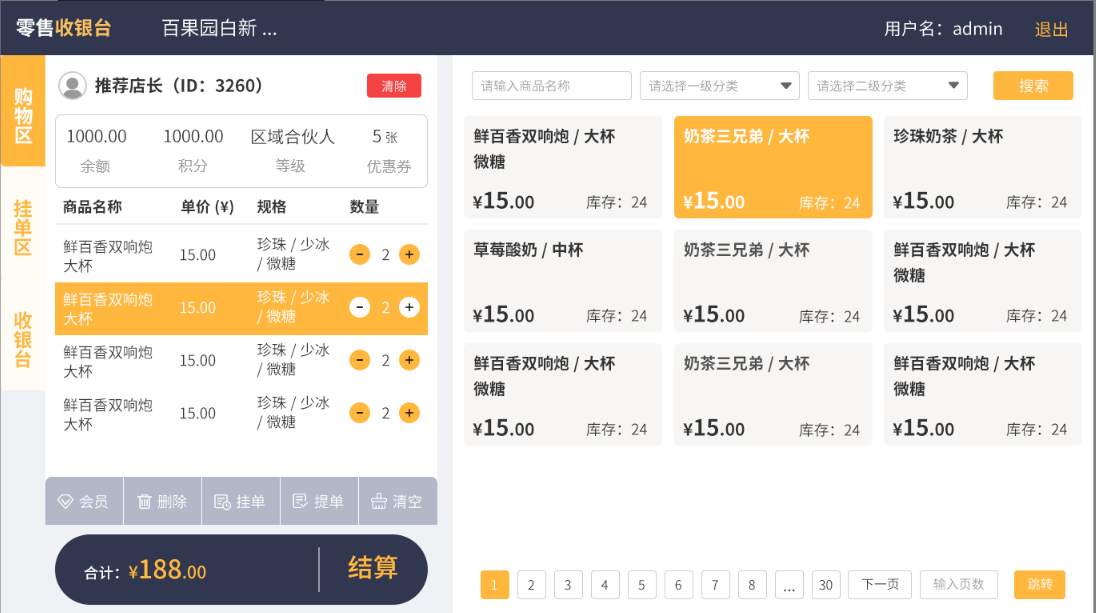The width and height of the screenshot is (1096, 613).
Task: Open the 请选择一级分类 dropdown
Action: tap(719, 86)
